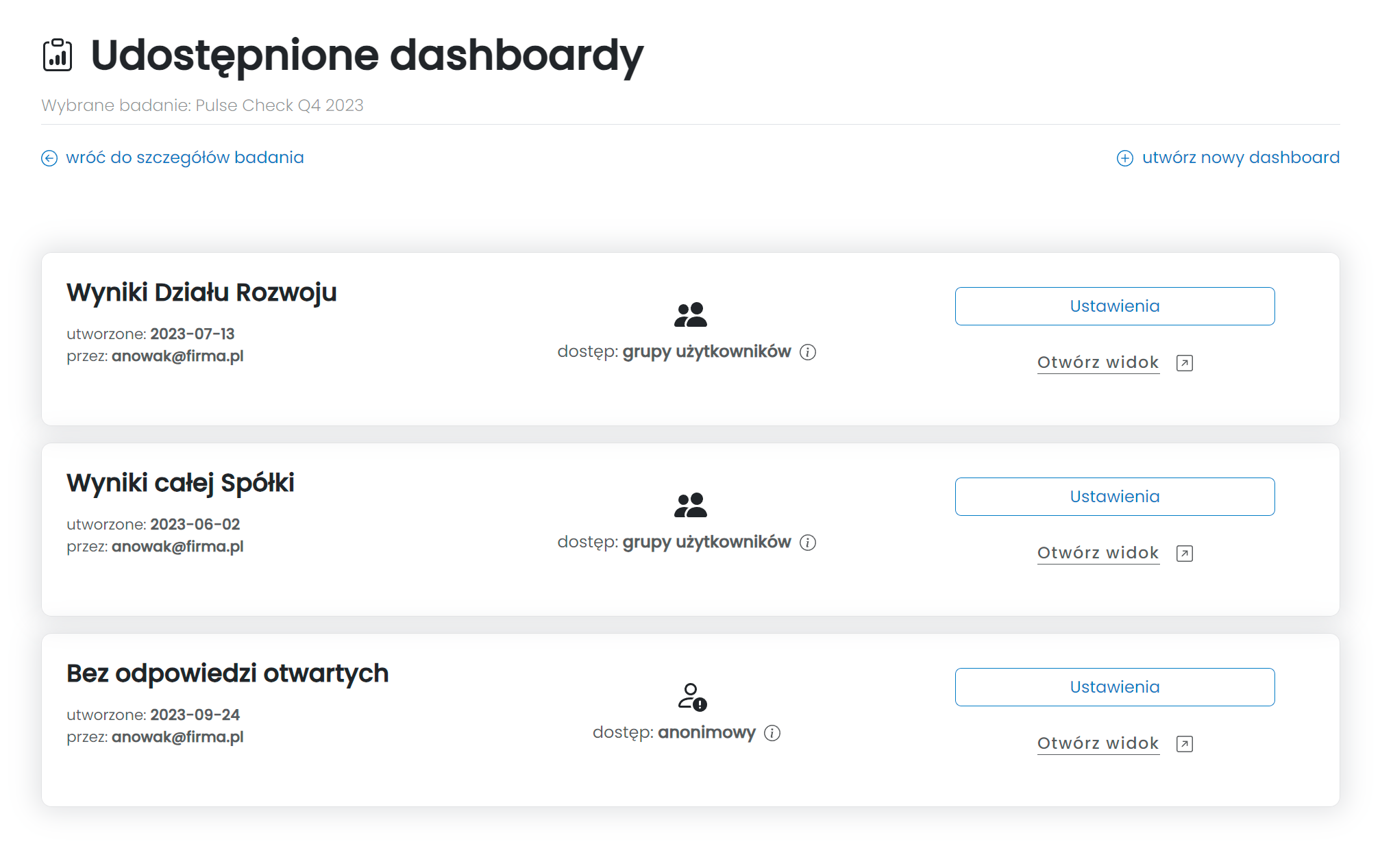The image size is (1380, 868).
Task: Click external link icon for Wyniki całej Spółki
Action: pos(1185,554)
